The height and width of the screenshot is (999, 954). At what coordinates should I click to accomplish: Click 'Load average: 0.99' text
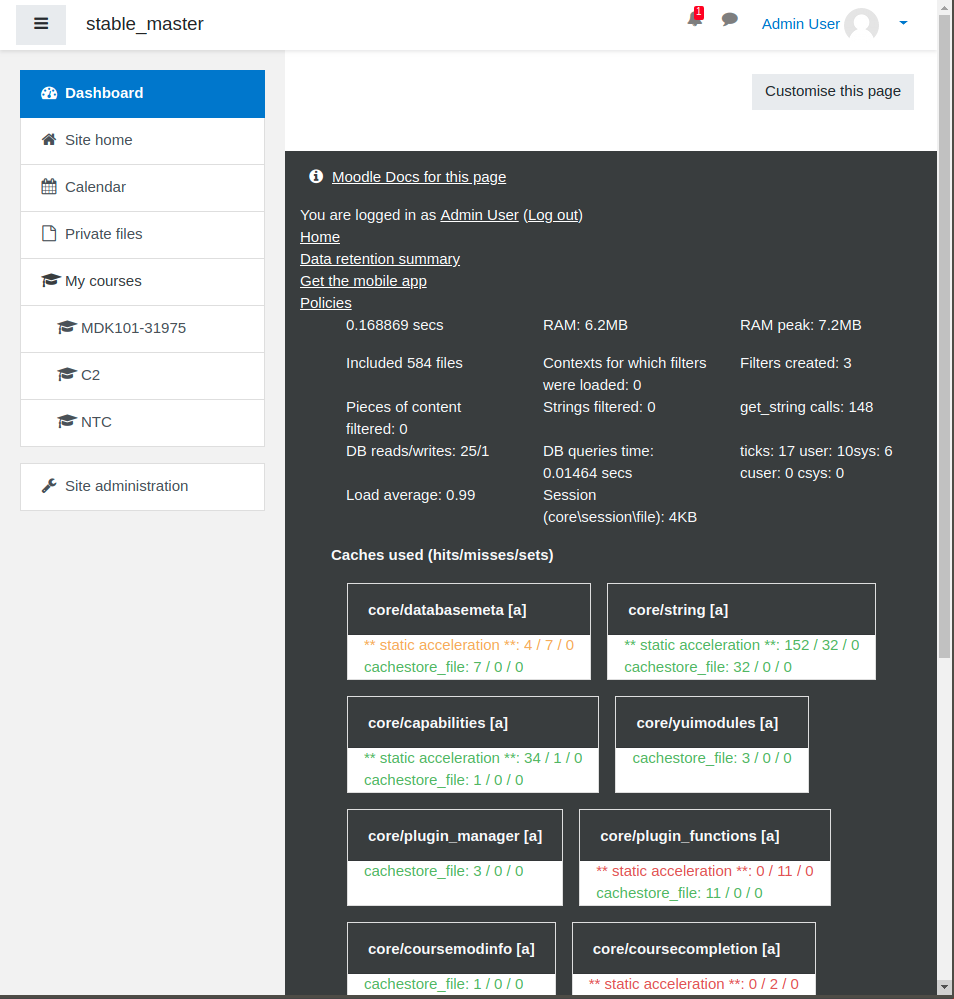click(410, 495)
